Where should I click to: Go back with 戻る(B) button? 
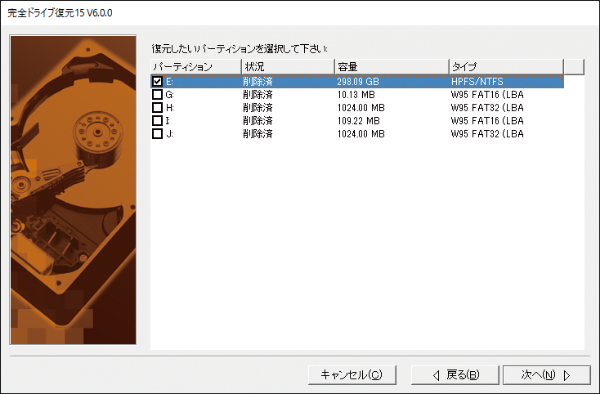click(455, 374)
